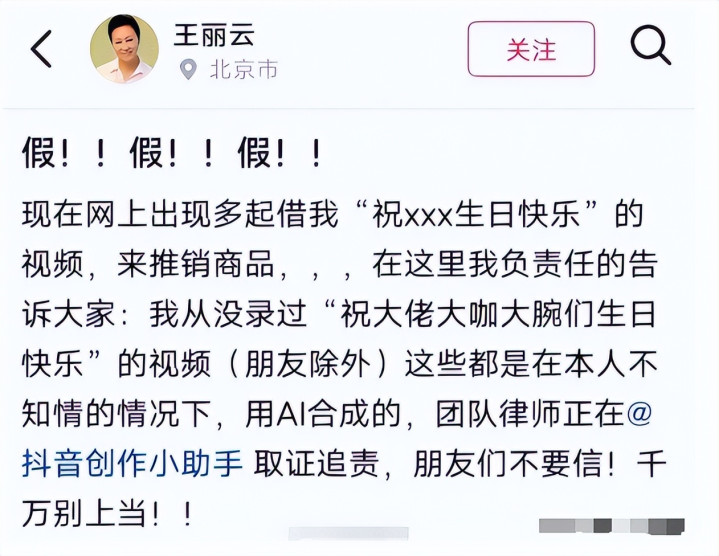The image size is (719, 556).
Task: Open the search magnifier icon
Action: pyautogui.click(x=650, y=45)
